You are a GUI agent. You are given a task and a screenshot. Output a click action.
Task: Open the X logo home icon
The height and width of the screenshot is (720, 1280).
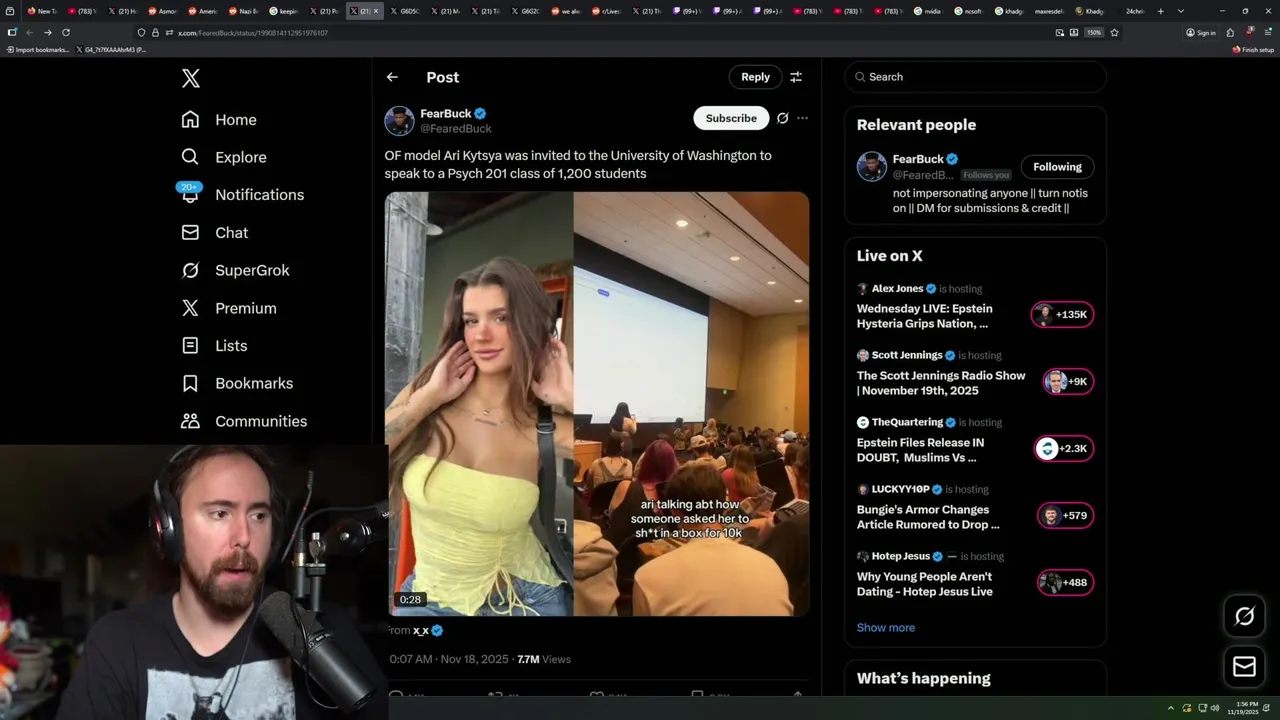pos(190,78)
